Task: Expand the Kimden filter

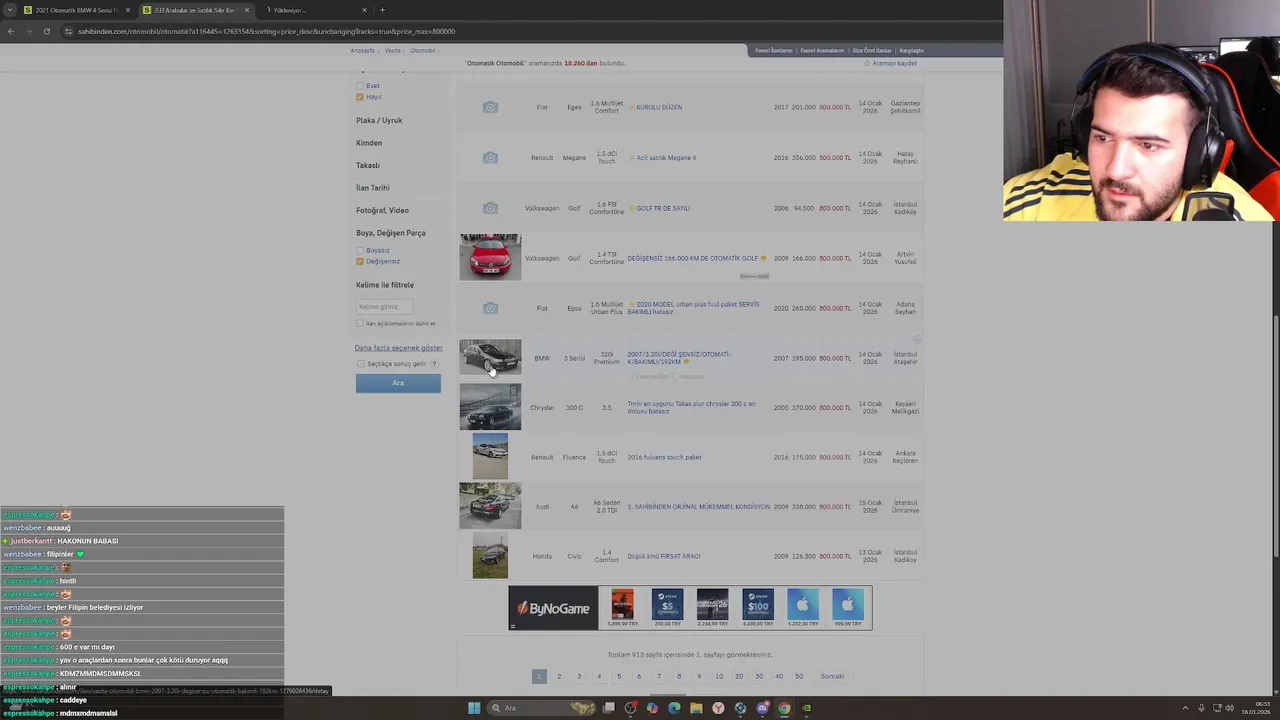Action: click(x=369, y=143)
